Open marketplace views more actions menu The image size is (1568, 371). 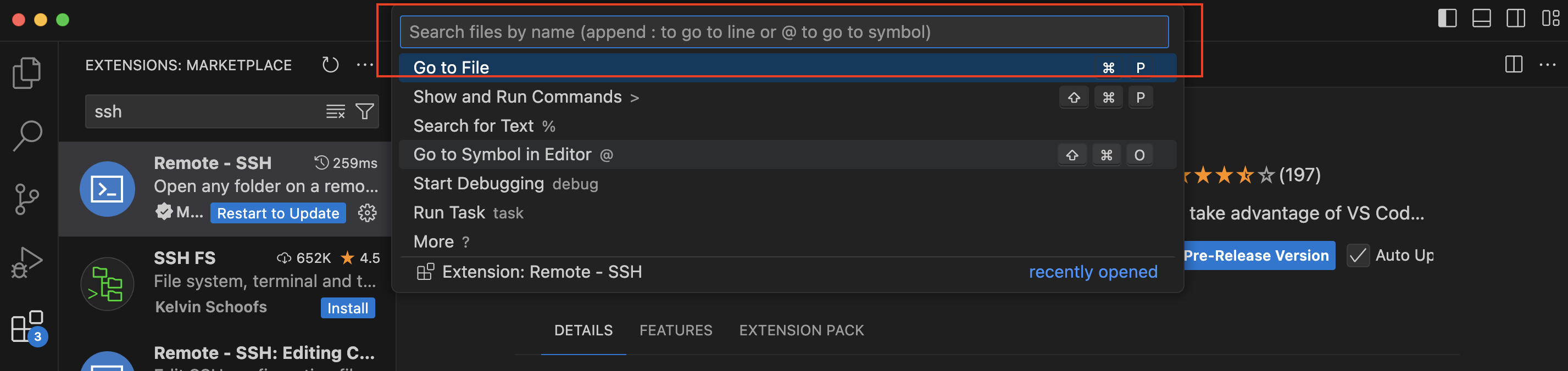[365, 64]
